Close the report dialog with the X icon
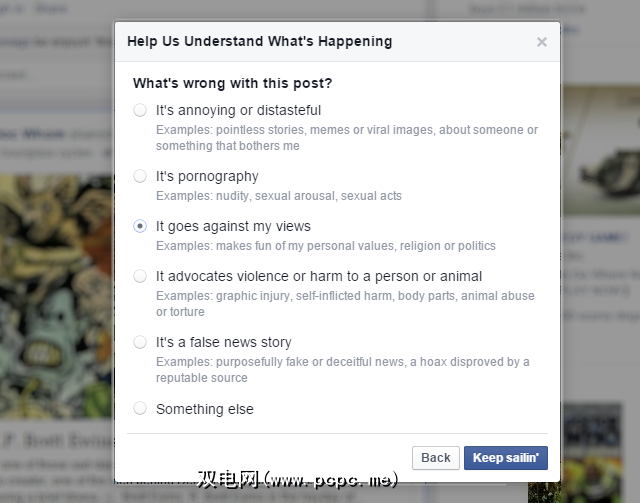This screenshot has width=640, height=503. [541, 42]
